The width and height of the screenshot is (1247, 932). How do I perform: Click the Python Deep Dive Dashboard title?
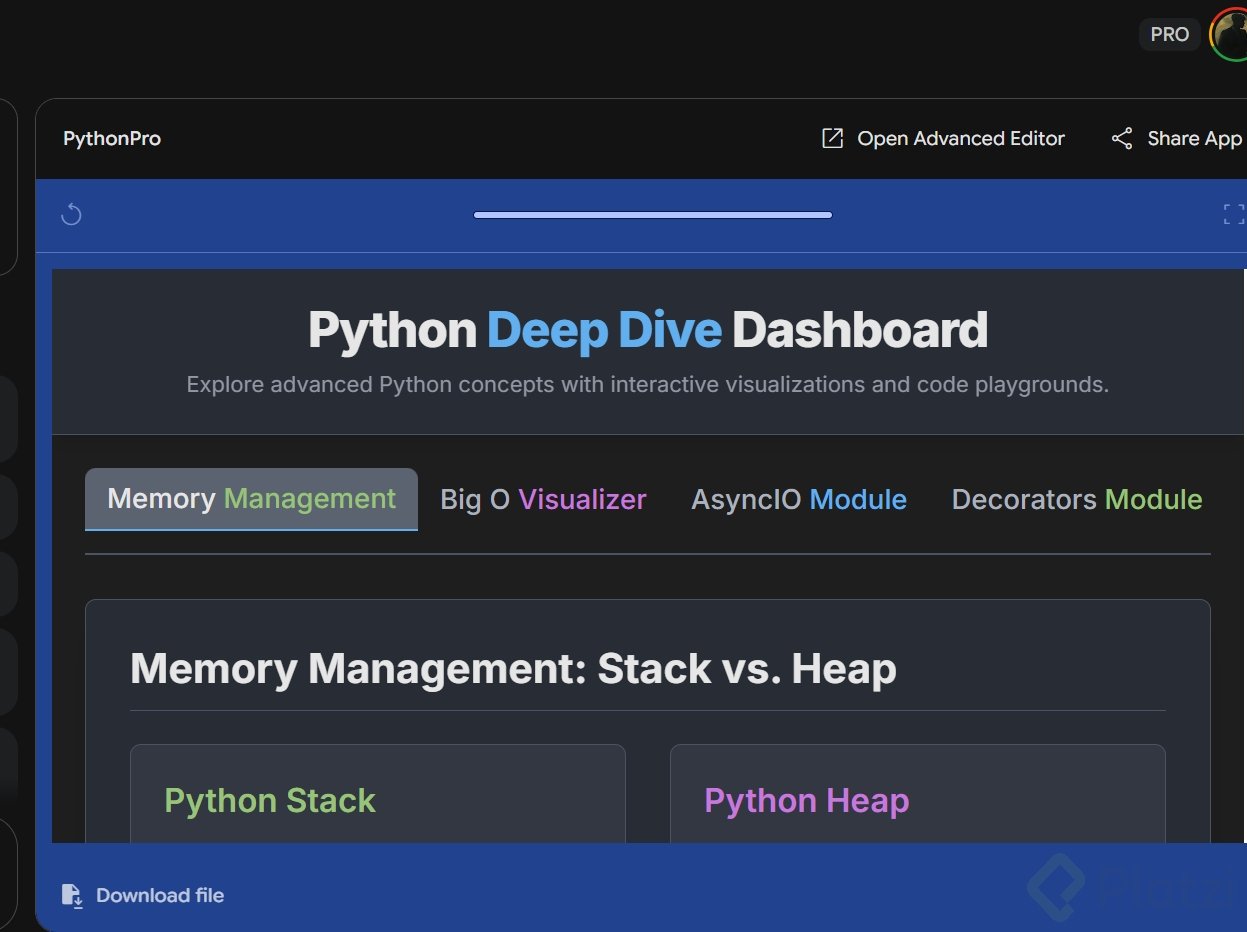click(647, 330)
